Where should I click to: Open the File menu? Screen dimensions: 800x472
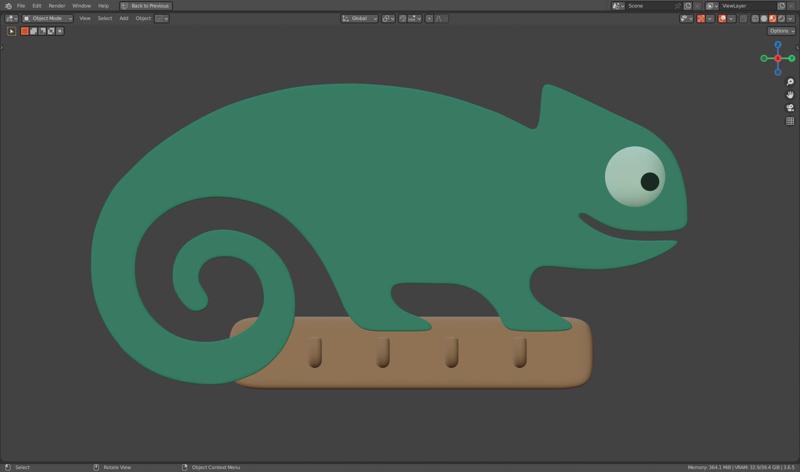pos(21,6)
